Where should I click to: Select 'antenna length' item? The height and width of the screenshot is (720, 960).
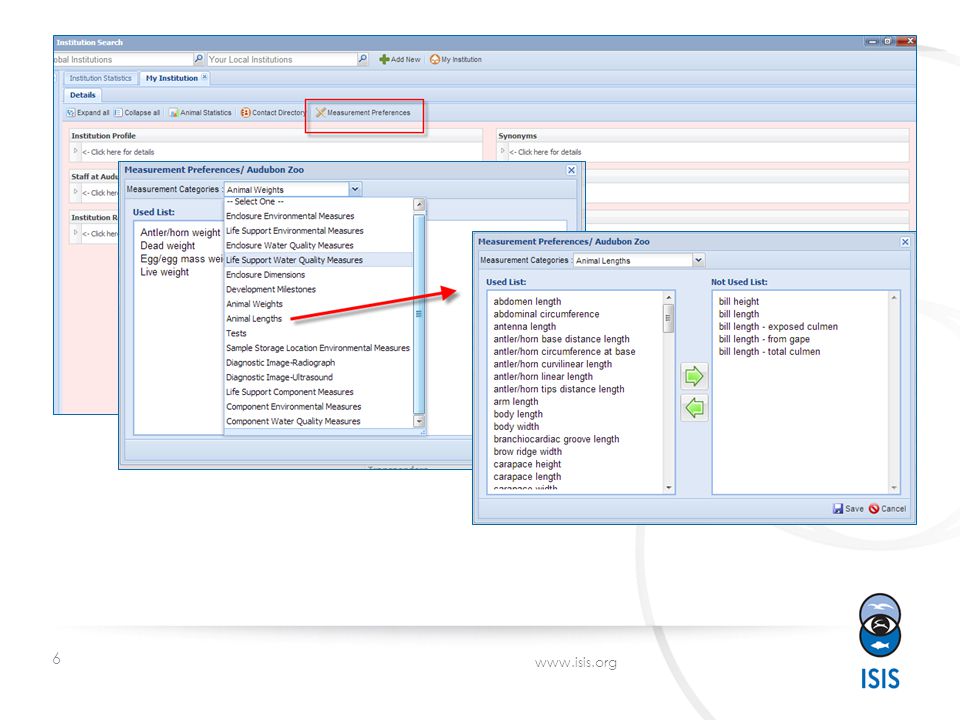[525, 326]
